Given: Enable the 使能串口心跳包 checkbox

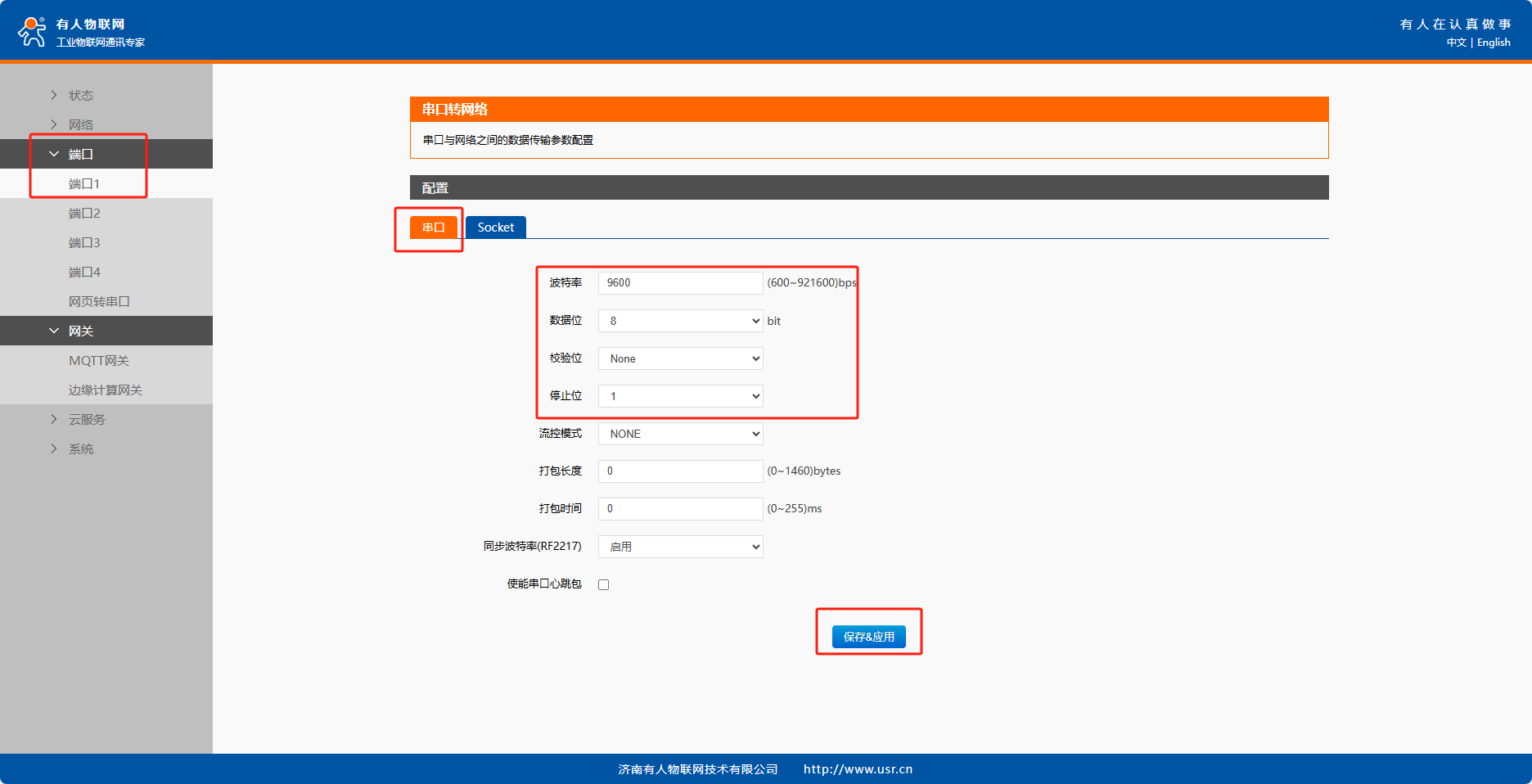Looking at the screenshot, I should [604, 584].
